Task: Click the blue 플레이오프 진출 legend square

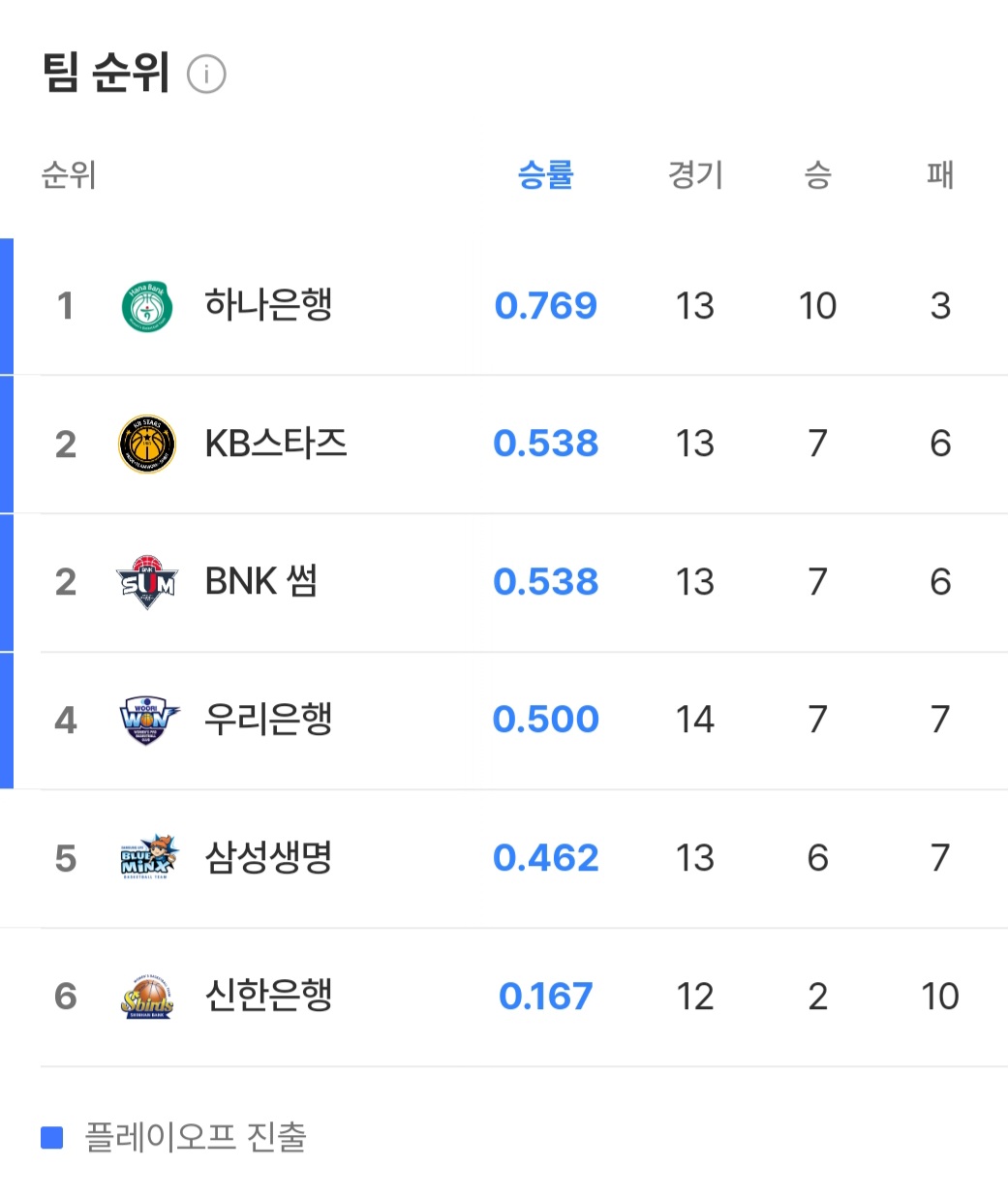Action: click(52, 1137)
